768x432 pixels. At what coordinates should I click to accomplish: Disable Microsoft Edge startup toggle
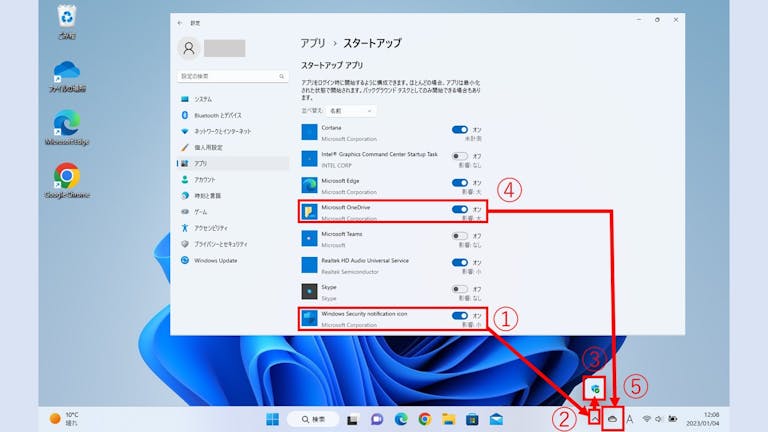tap(459, 183)
